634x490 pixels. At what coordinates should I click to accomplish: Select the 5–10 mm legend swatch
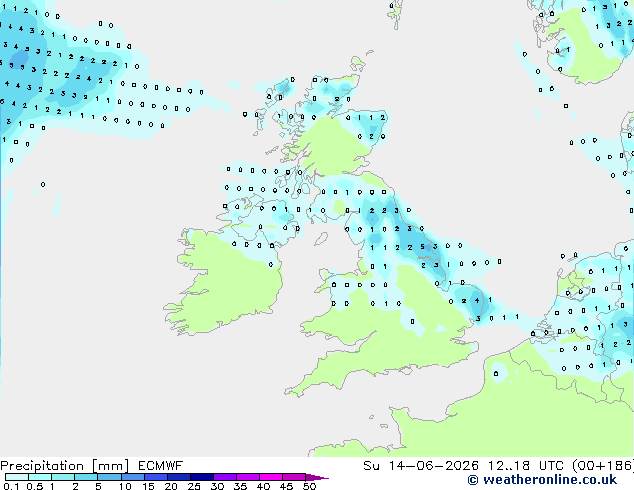point(109,477)
